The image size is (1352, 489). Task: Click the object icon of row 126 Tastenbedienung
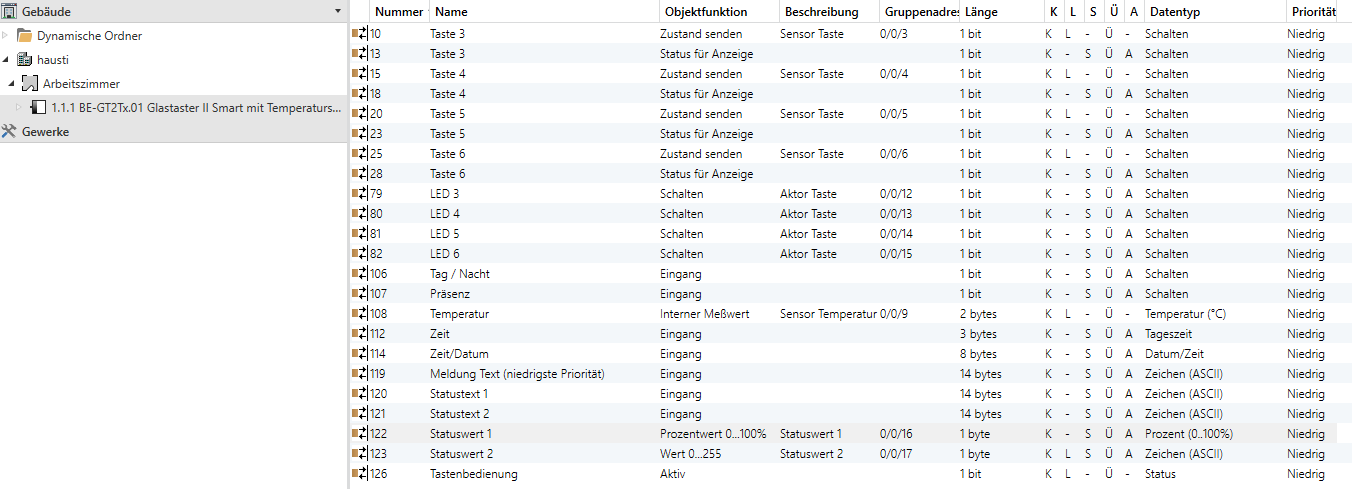(x=360, y=474)
